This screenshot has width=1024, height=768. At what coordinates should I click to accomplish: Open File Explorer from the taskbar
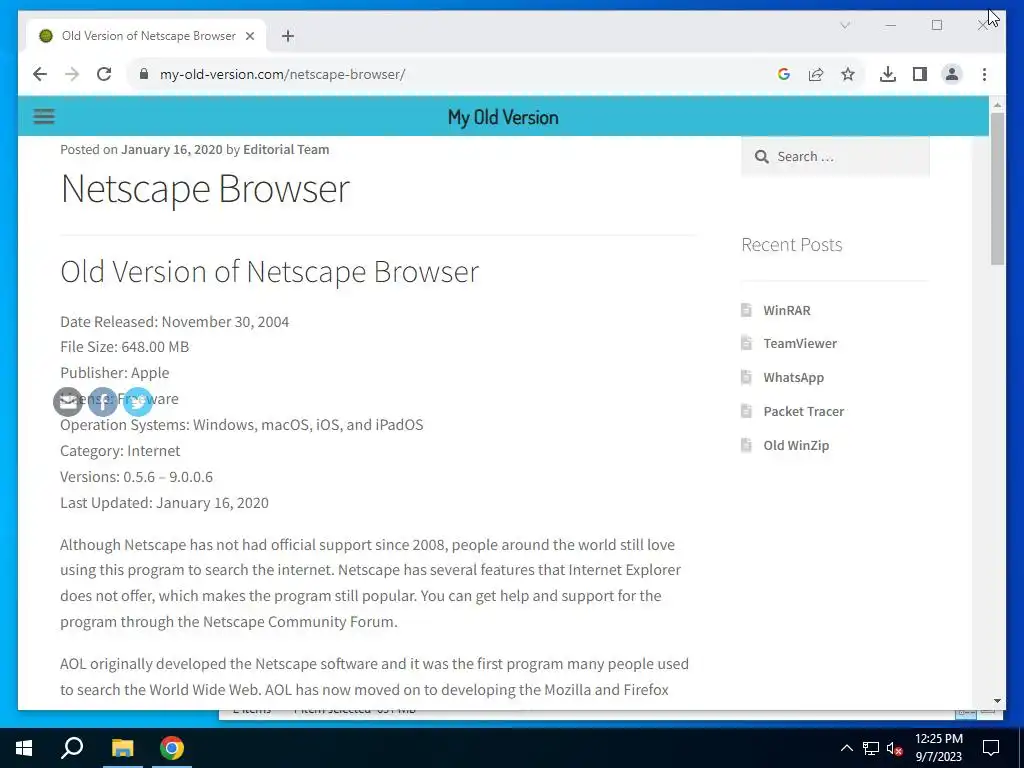122,748
